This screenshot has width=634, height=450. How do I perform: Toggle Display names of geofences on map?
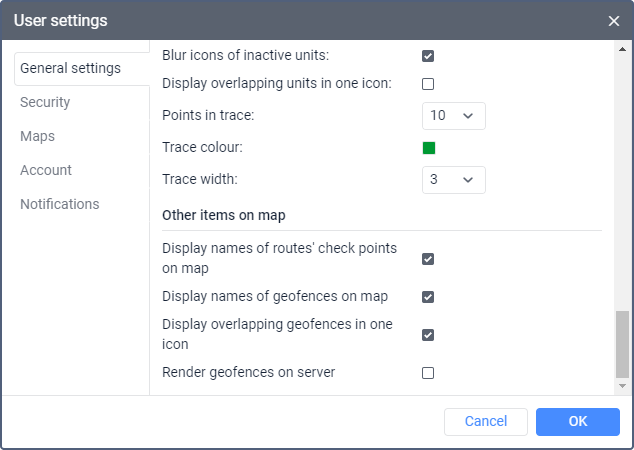pos(428,297)
